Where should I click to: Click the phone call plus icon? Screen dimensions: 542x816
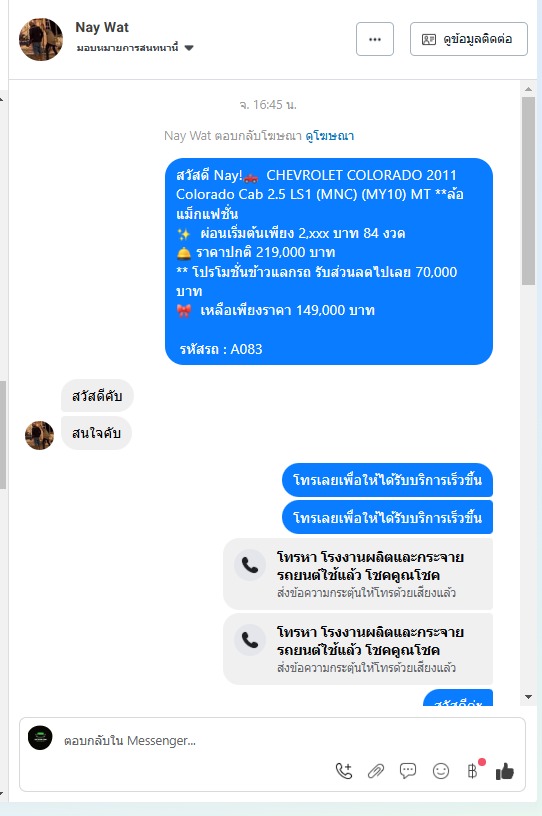(x=344, y=771)
